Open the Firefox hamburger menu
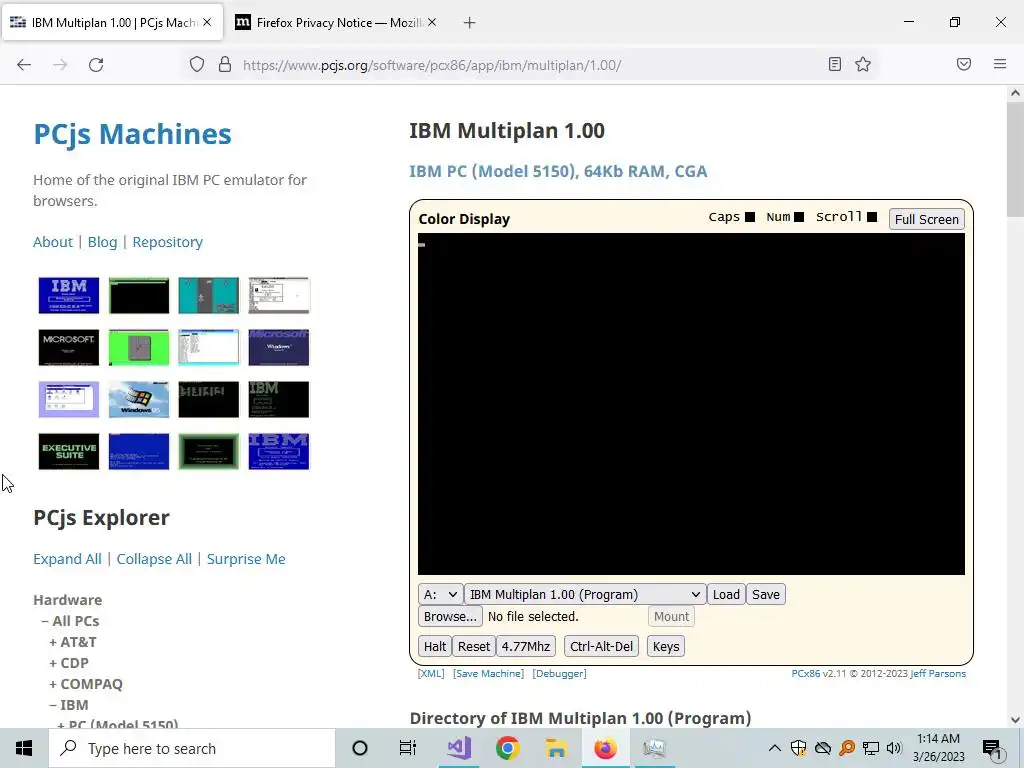The image size is (1024, 768). click(x=1000, y=64)
